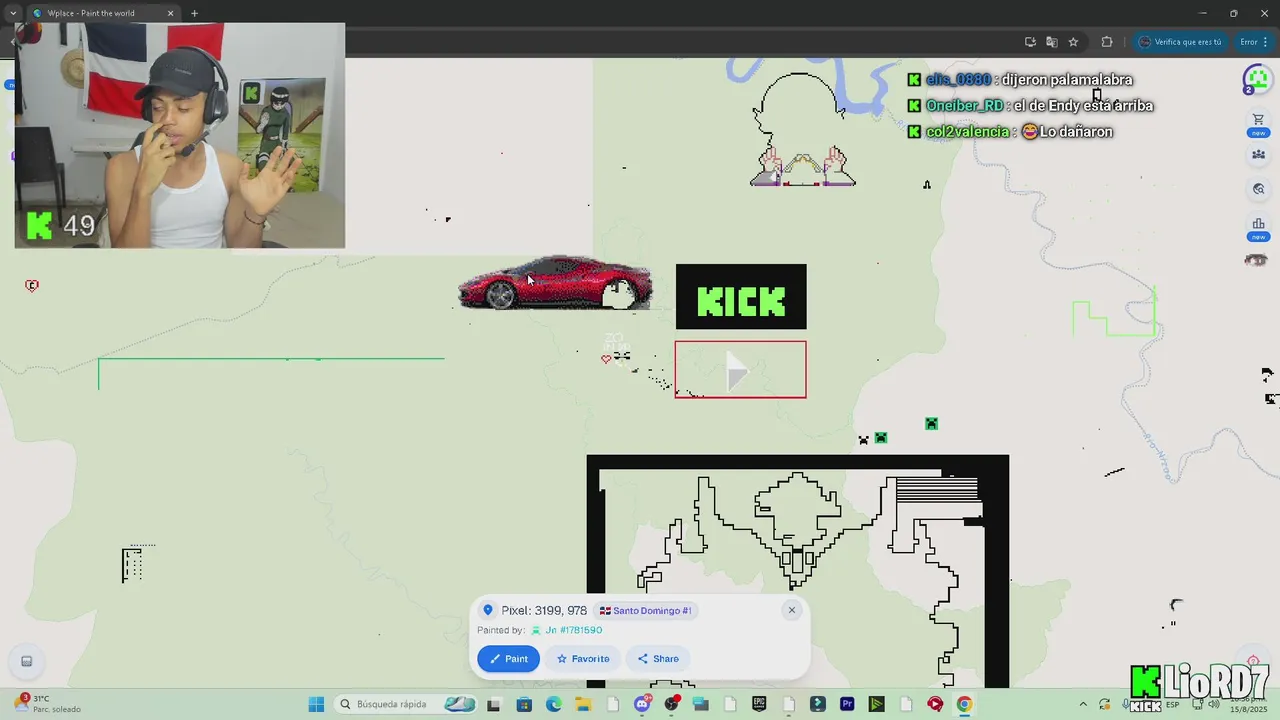Open a new browser tab
This screenshot has width=1280, height=720.
tap(194, 13)
